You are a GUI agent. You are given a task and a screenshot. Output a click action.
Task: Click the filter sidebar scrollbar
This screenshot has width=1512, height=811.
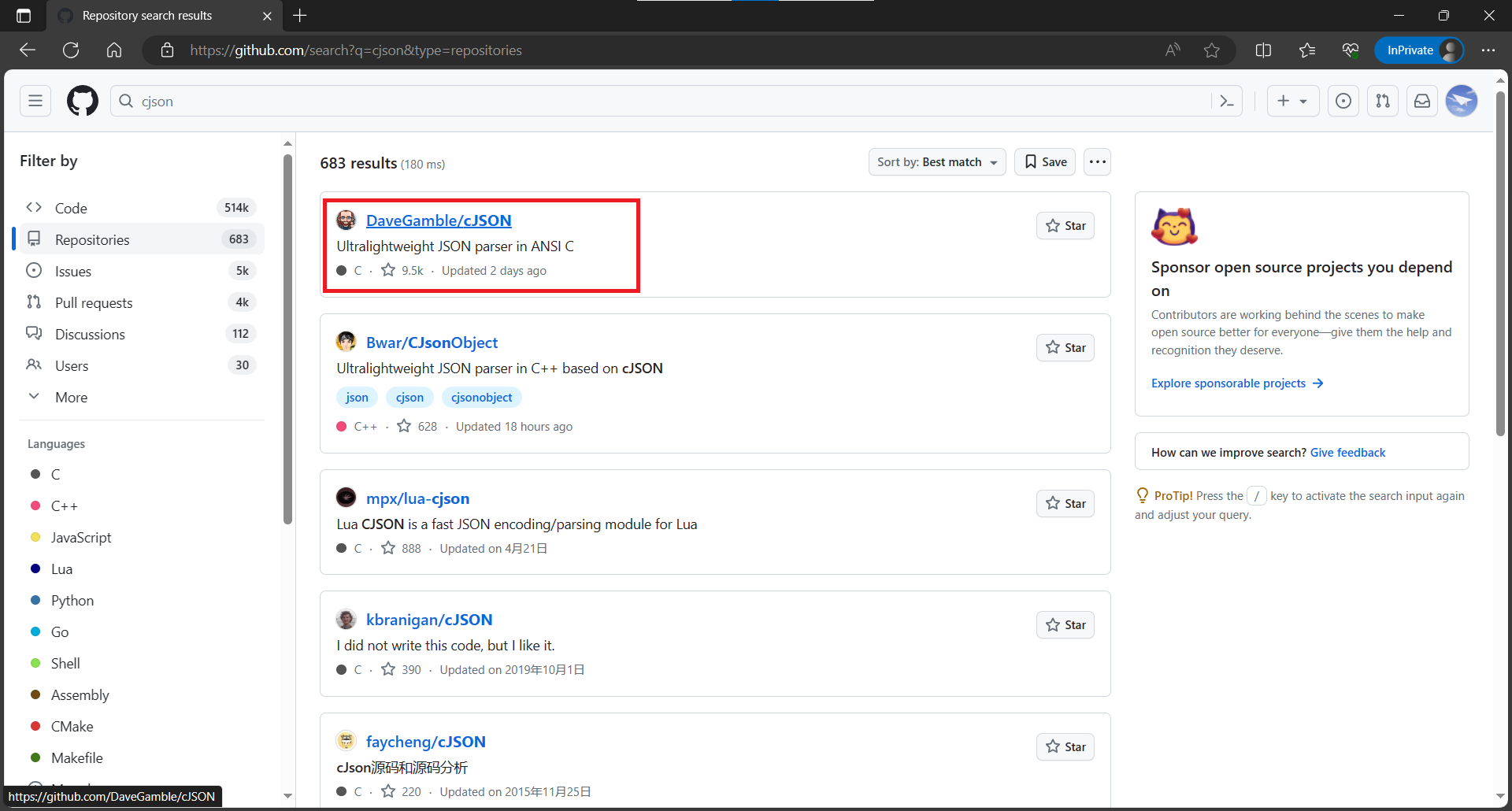(x=287, y=339)
